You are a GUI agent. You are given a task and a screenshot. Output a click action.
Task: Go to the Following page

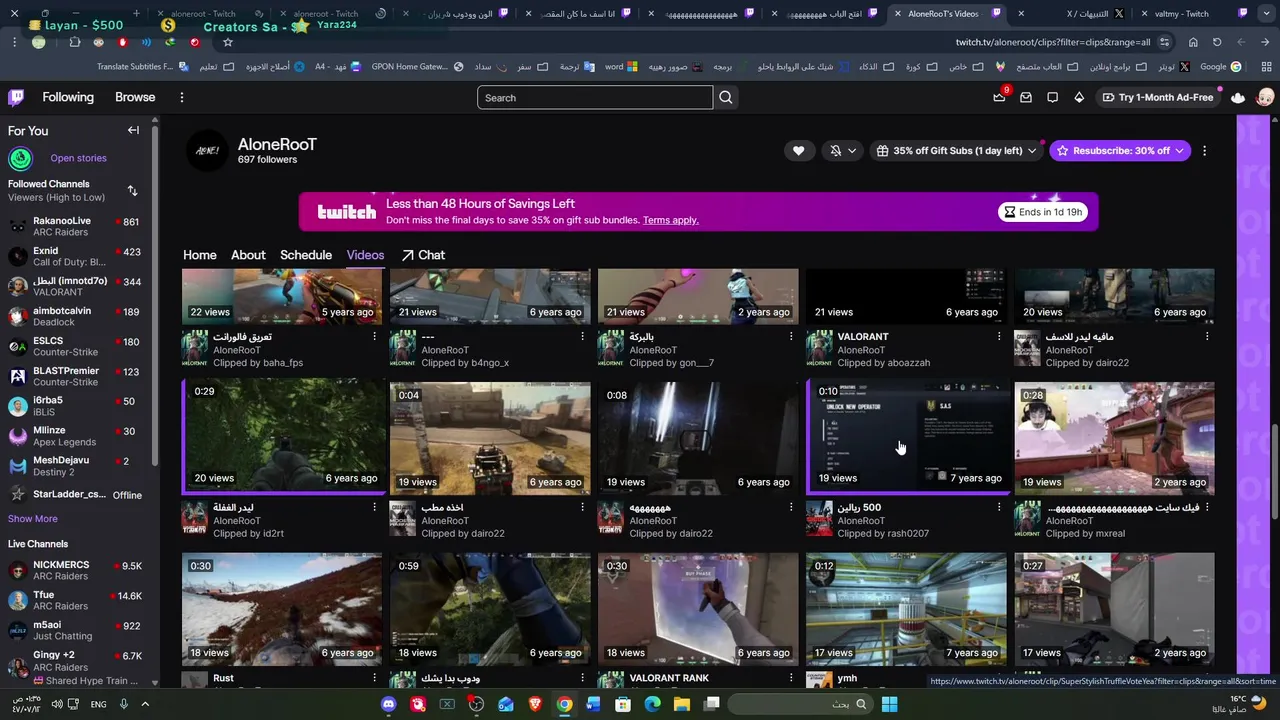[68, 97]
